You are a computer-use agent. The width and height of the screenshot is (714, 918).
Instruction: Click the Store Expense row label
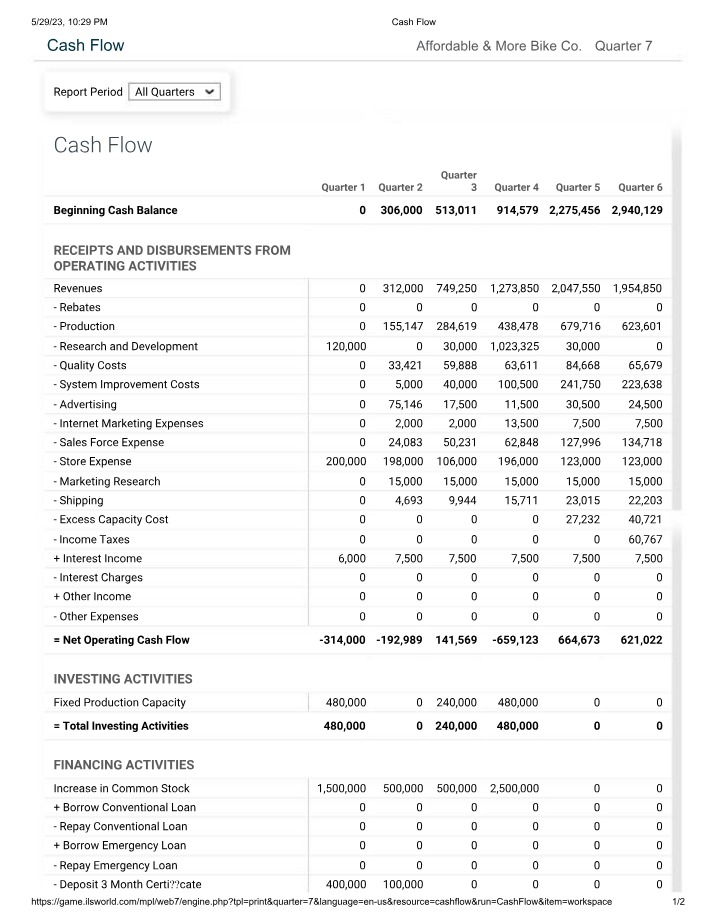point(92,461)
